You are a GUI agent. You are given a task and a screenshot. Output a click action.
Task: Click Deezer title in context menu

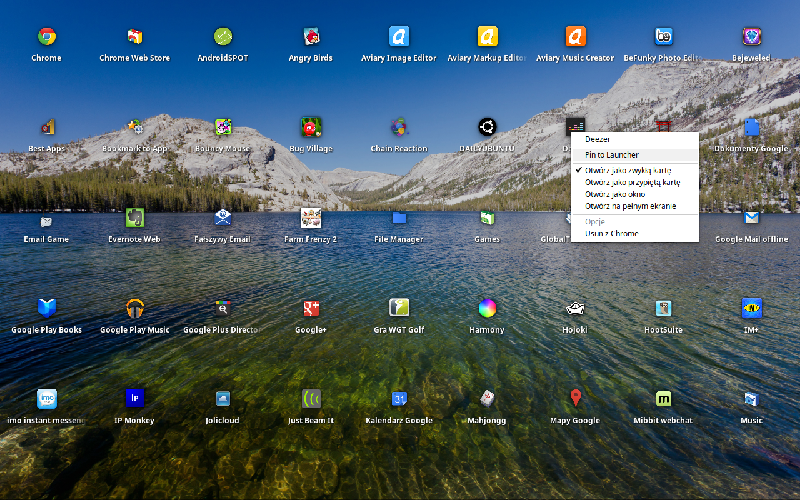pyautogui.click(x=597, y=139)
